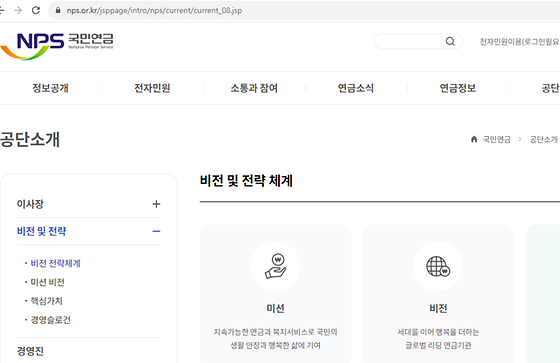This screenshot has height=363, width=560.
Task: Click the browser forward arrow
Action: 18,10
